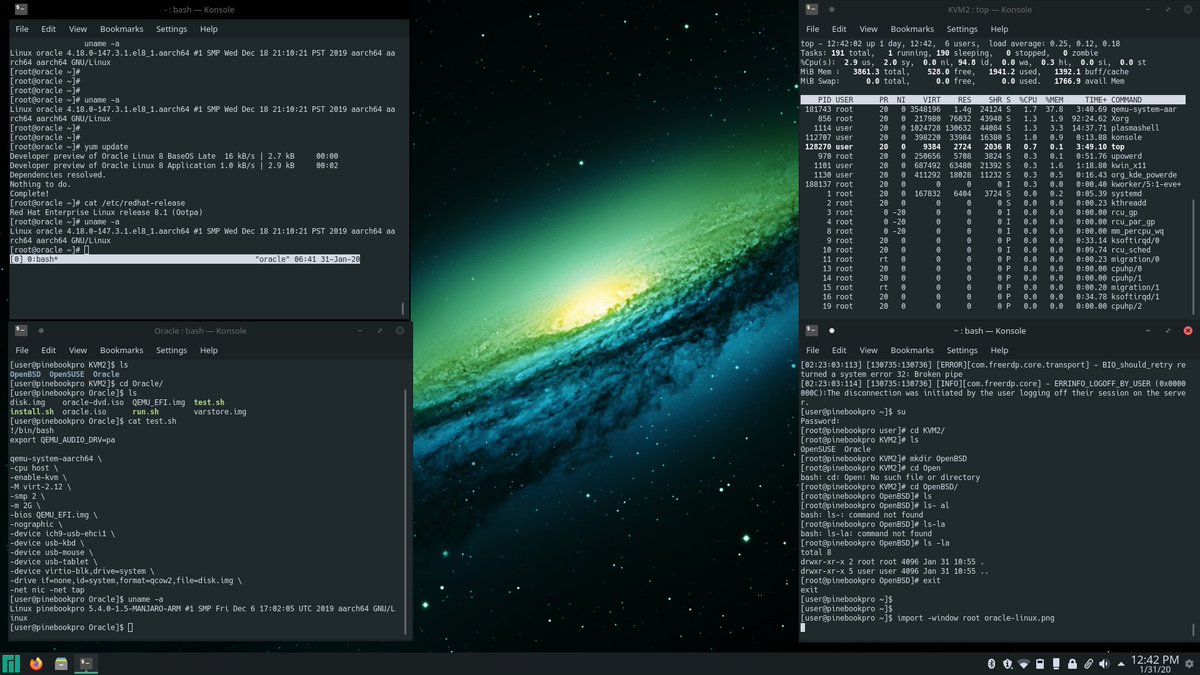This screenshot has width=1200, height=675.
Task: Close the '~ : bash' window with the red X
Action: 1187,331
